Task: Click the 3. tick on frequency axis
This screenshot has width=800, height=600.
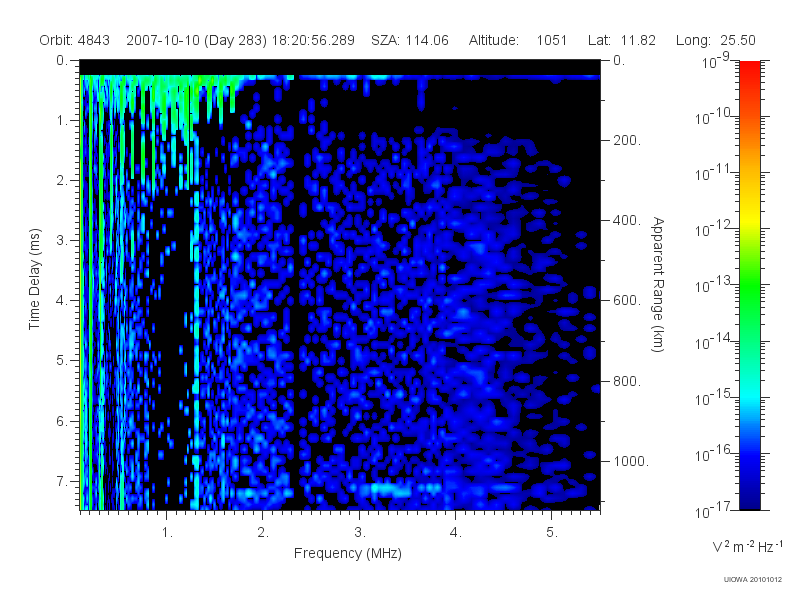Action: coord(360,533)
